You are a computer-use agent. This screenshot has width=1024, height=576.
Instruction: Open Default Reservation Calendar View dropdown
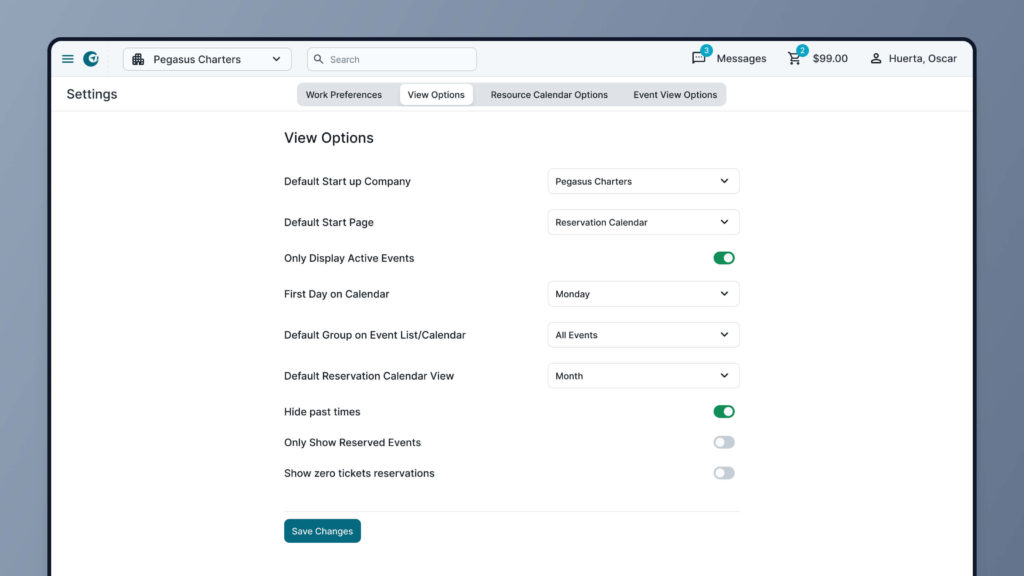click(x=643, y=376)
